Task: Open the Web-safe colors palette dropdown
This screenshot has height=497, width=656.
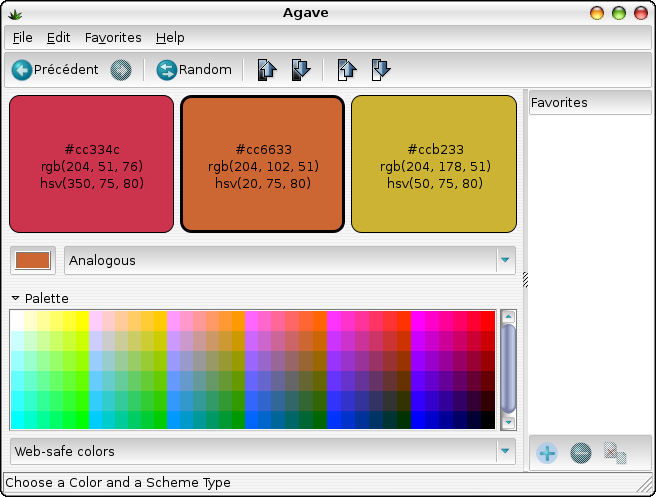Action: 263,451
